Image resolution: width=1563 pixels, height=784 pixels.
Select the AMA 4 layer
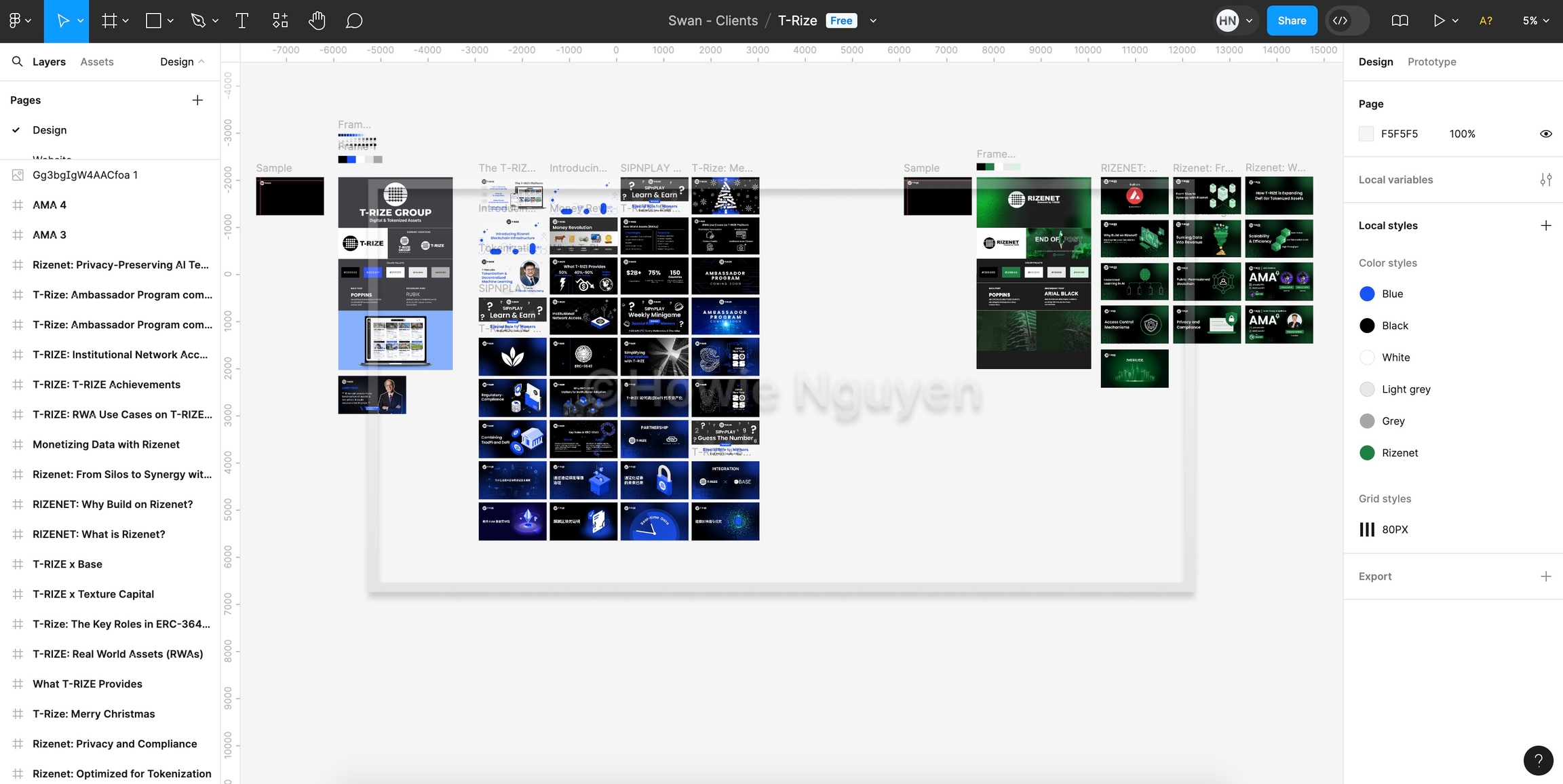(50, 205)
